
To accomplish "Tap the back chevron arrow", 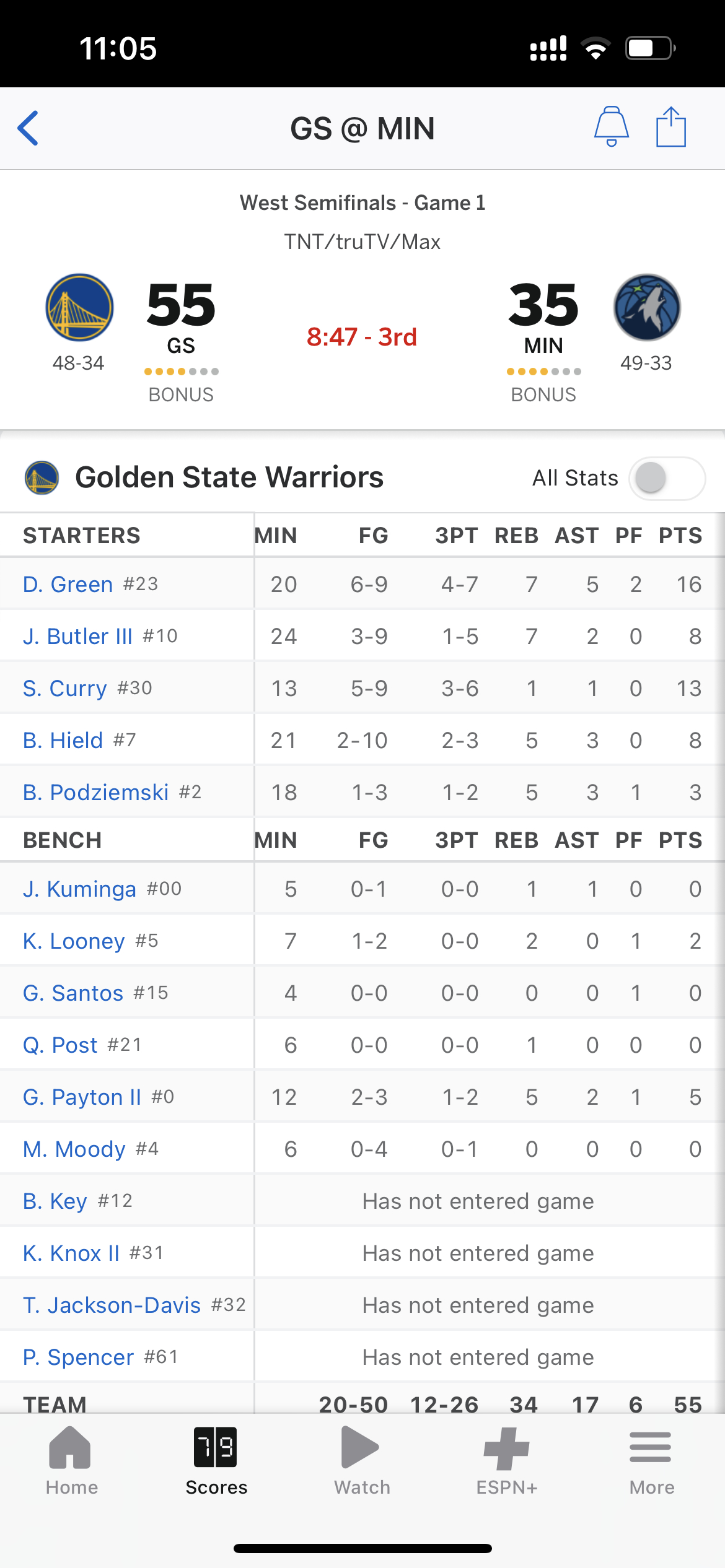I will coord(28,128).
